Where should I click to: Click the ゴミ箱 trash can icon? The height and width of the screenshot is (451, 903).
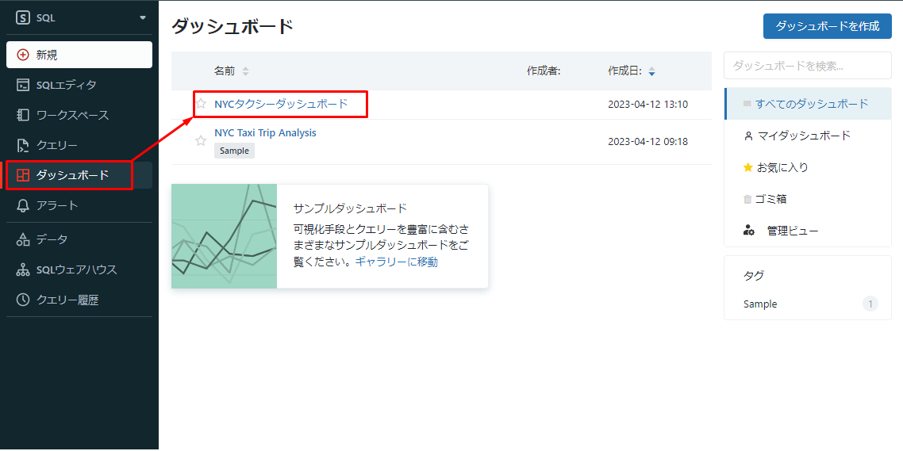748,199
